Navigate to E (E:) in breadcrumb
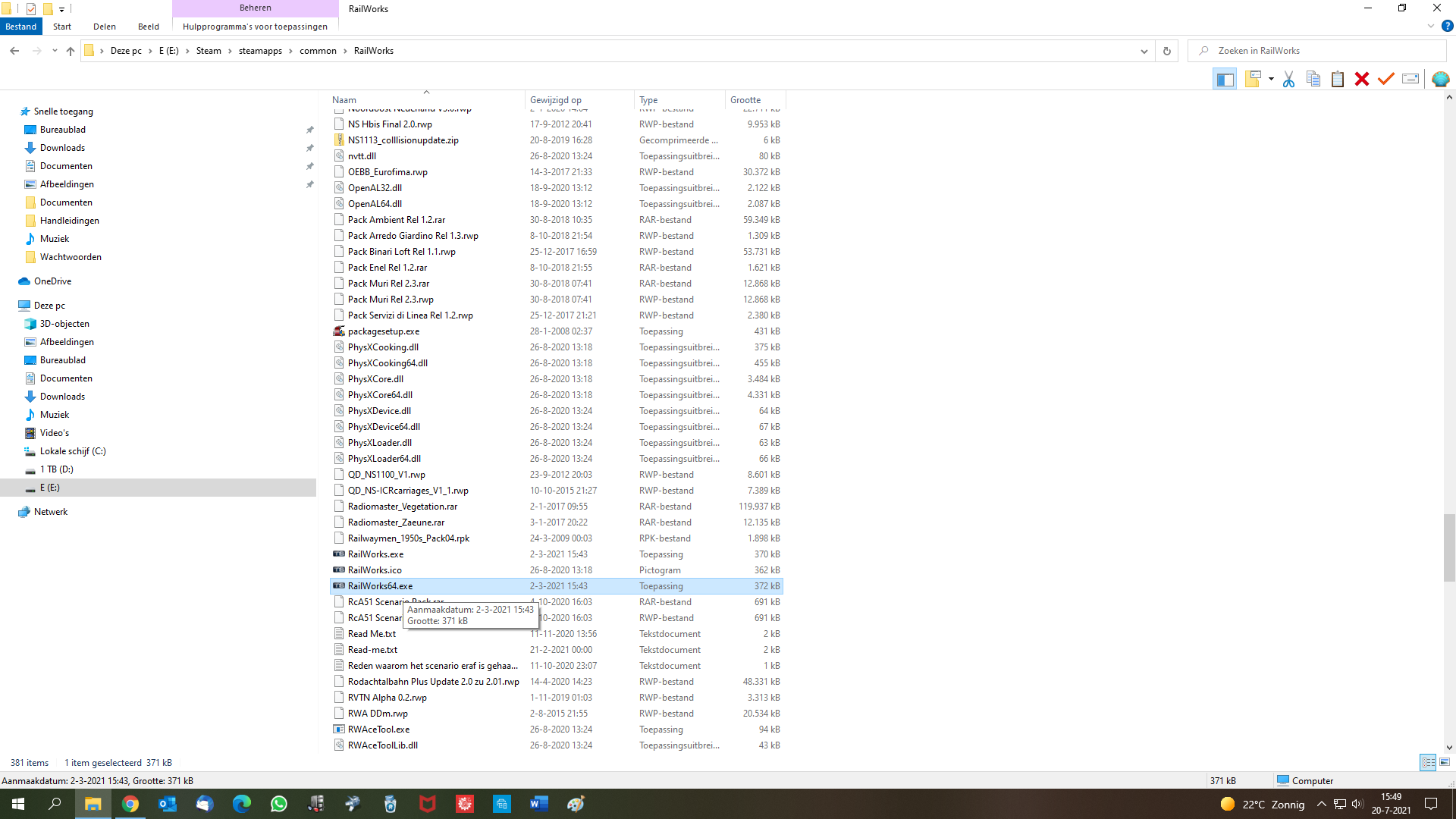Viewport: 1456px width, 819px height. 169,51
